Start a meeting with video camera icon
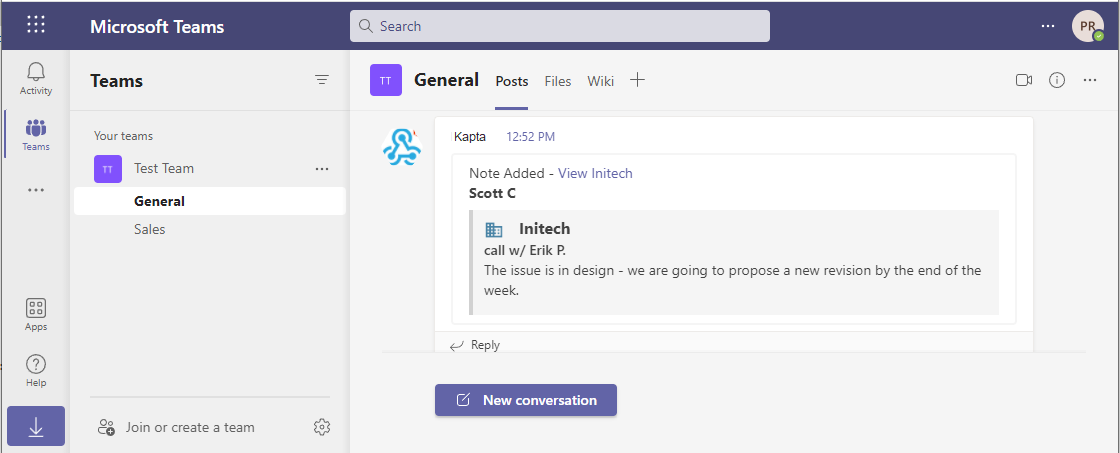Screen dimensions: 1120x453 tap(1024, 80)
